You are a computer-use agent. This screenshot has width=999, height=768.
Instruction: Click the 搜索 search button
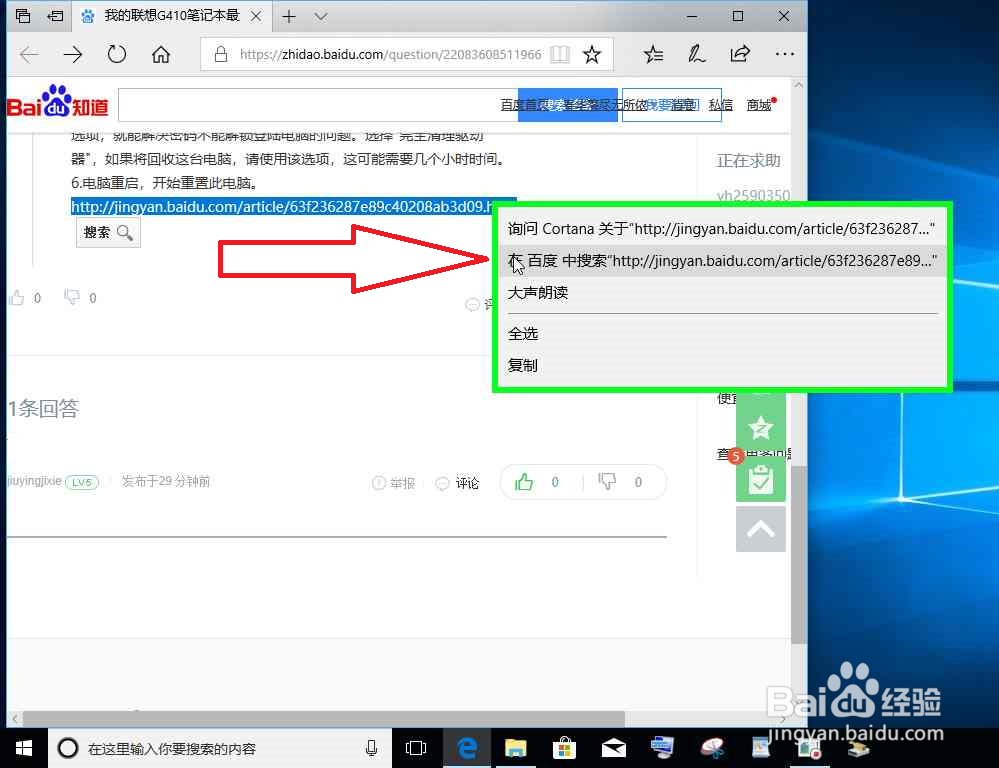click(107, 232)
